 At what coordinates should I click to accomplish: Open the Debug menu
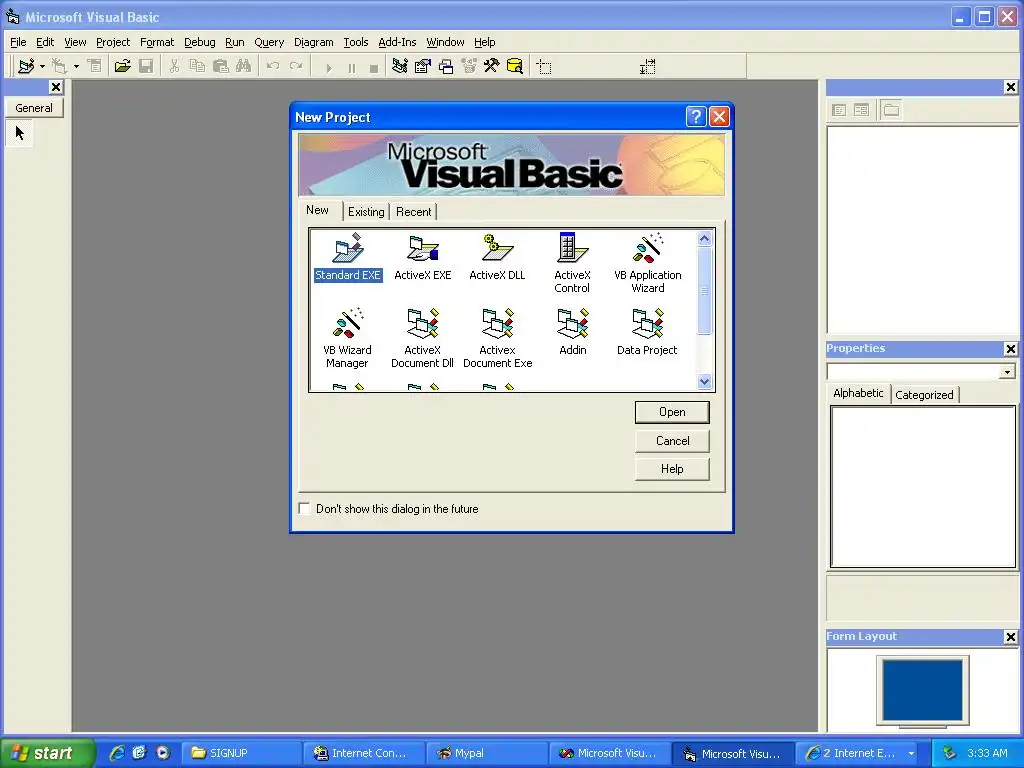(x=199, y=42)
